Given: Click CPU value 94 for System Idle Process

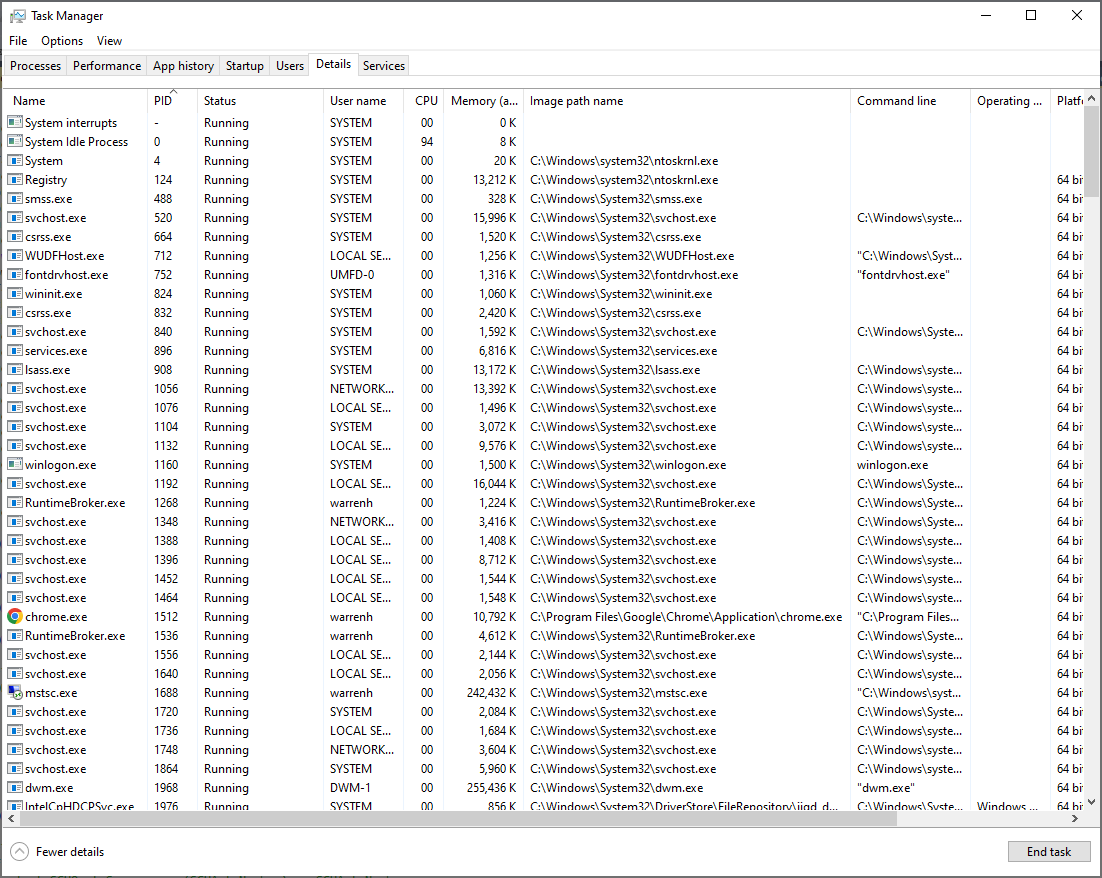Looking at the screenshot, I should [x=427, y=141].
